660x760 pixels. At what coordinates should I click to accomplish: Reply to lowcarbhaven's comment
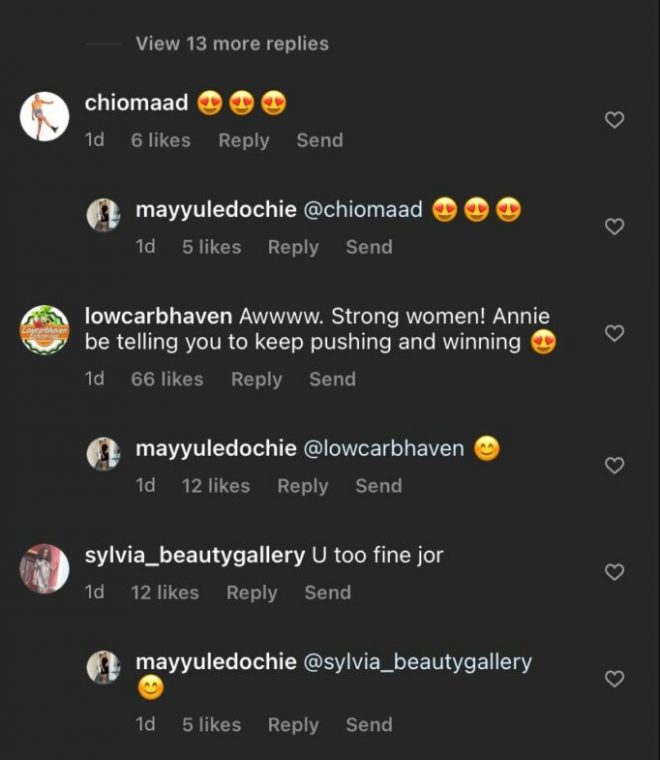click(256, 379)
